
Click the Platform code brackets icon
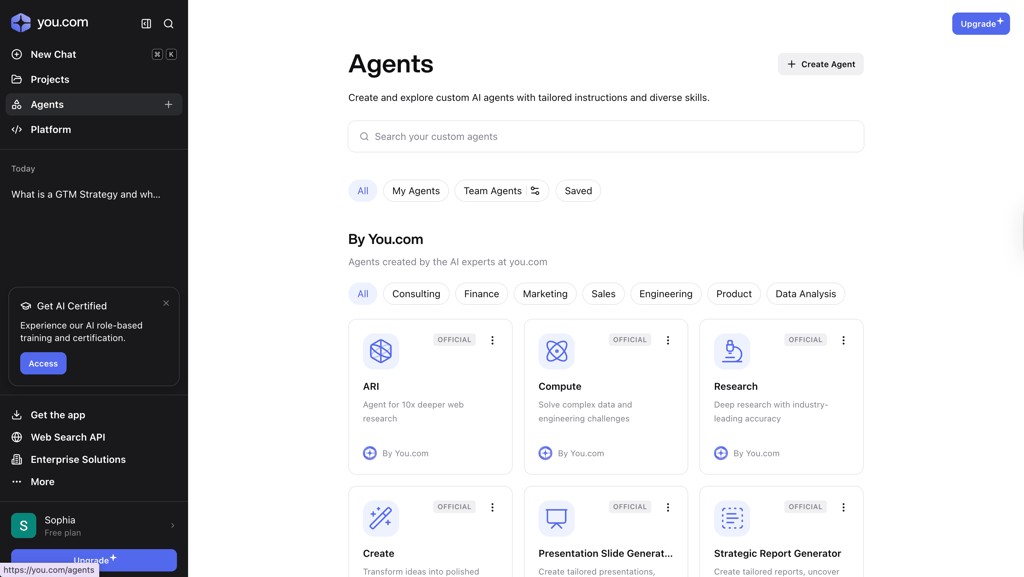pyautogui.click(x=17, y=129)
